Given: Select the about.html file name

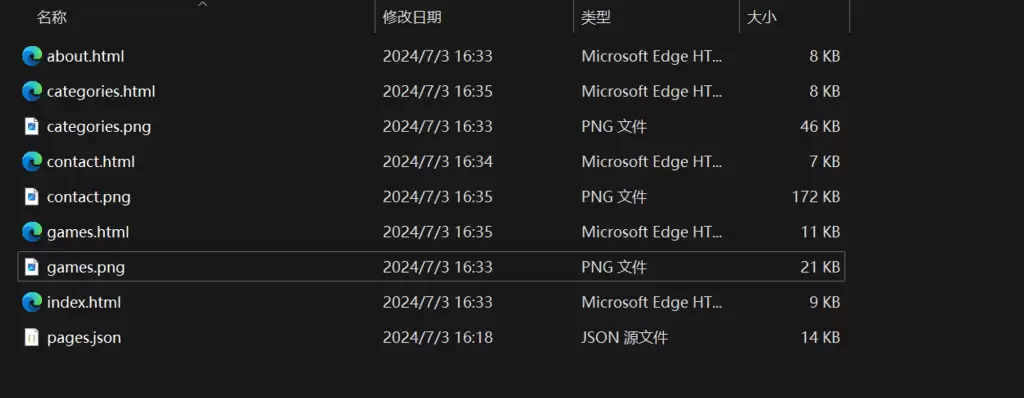Looking at the screenshot, I should (86, 56).
